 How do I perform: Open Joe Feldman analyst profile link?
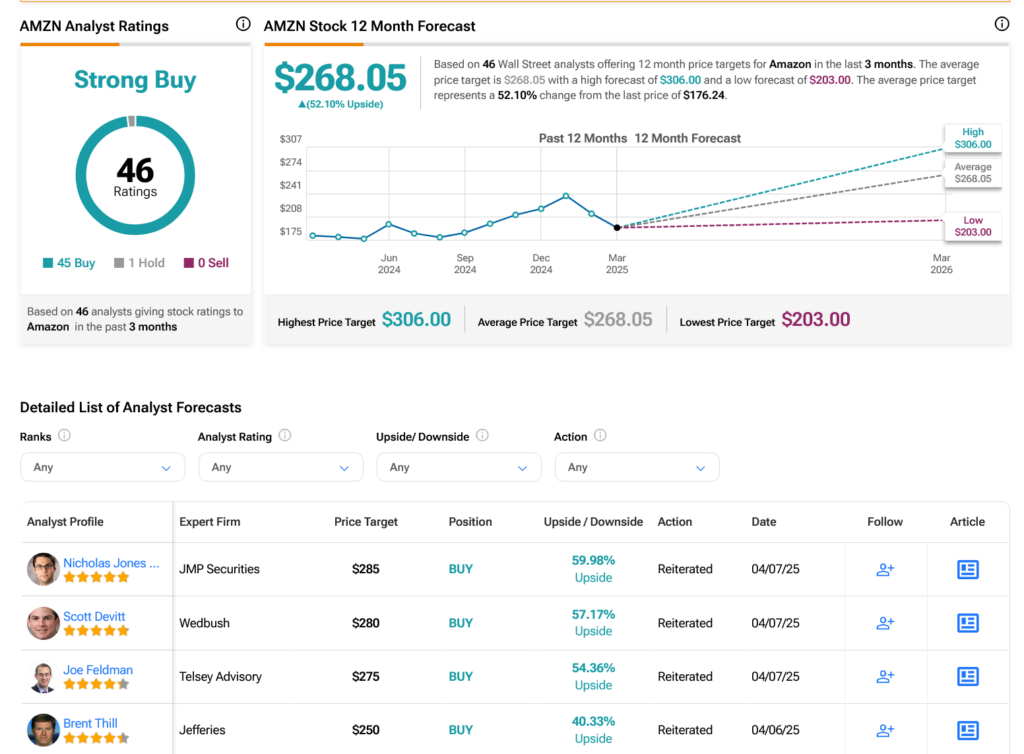pyautogui.click(x=98, y=670)
